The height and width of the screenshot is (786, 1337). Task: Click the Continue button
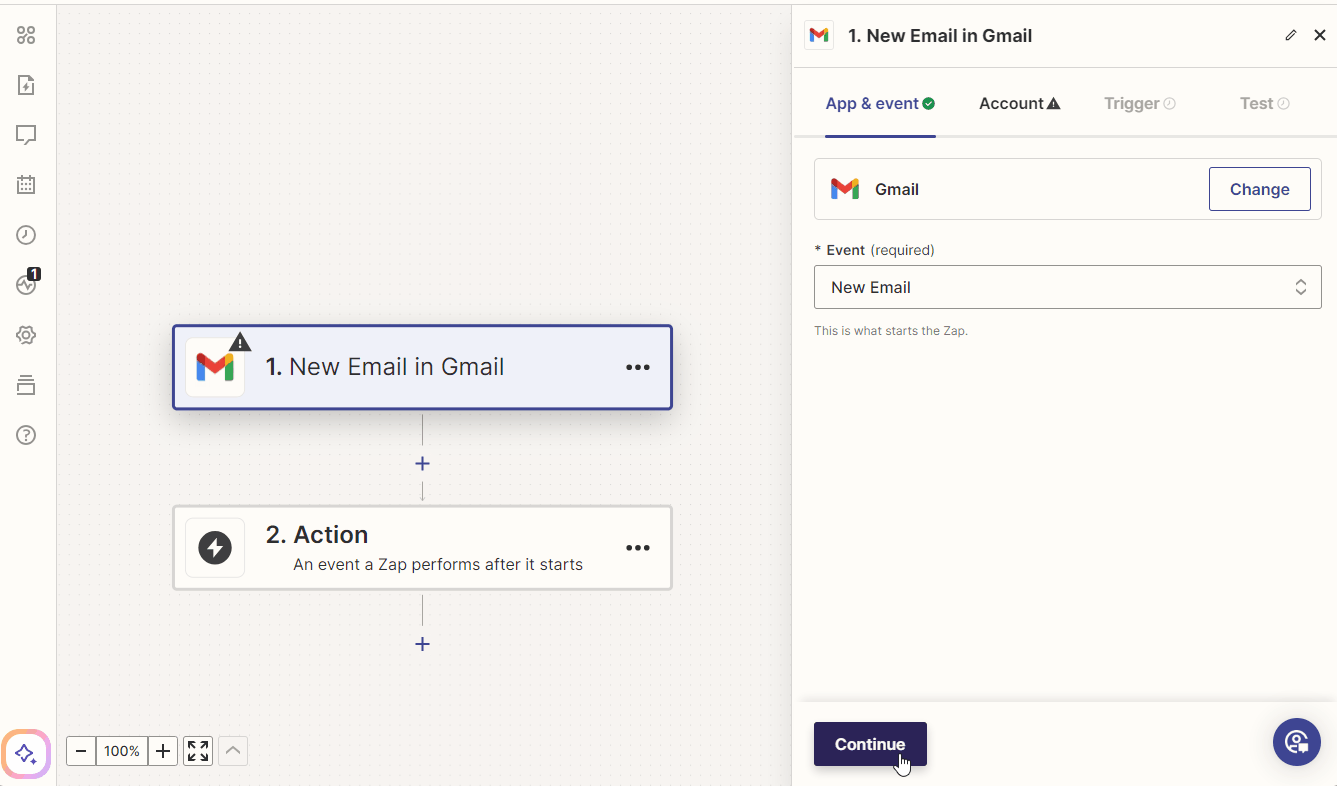(x=870, y=744)
